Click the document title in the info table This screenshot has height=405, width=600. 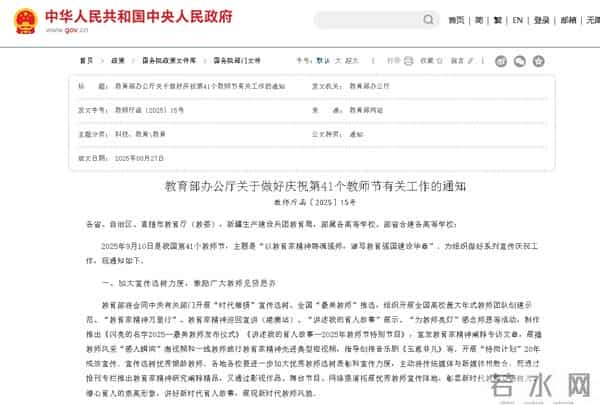pyautogui.click(x=200, y=86)
